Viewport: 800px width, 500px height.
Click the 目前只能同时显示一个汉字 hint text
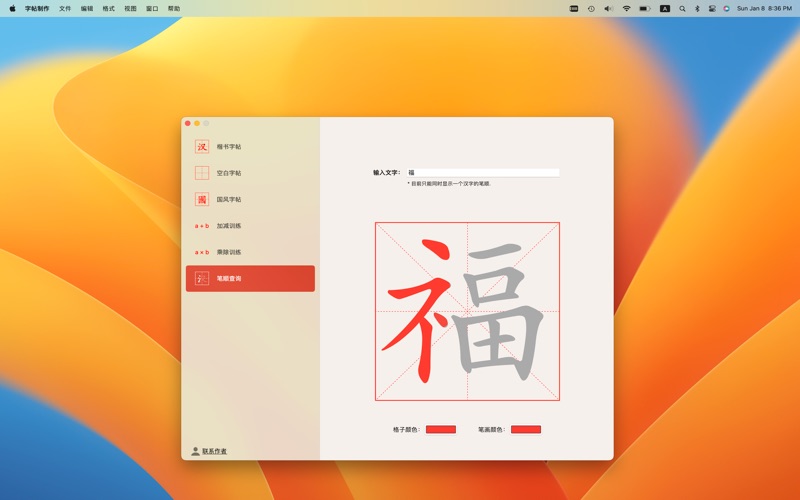[x=449, y=184]
